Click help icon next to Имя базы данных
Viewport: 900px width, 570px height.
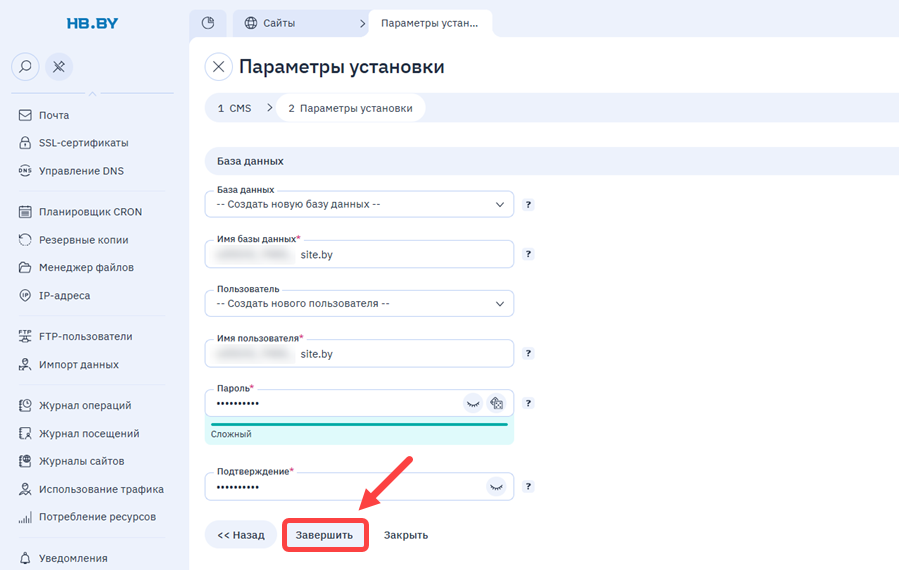[528, 254]
